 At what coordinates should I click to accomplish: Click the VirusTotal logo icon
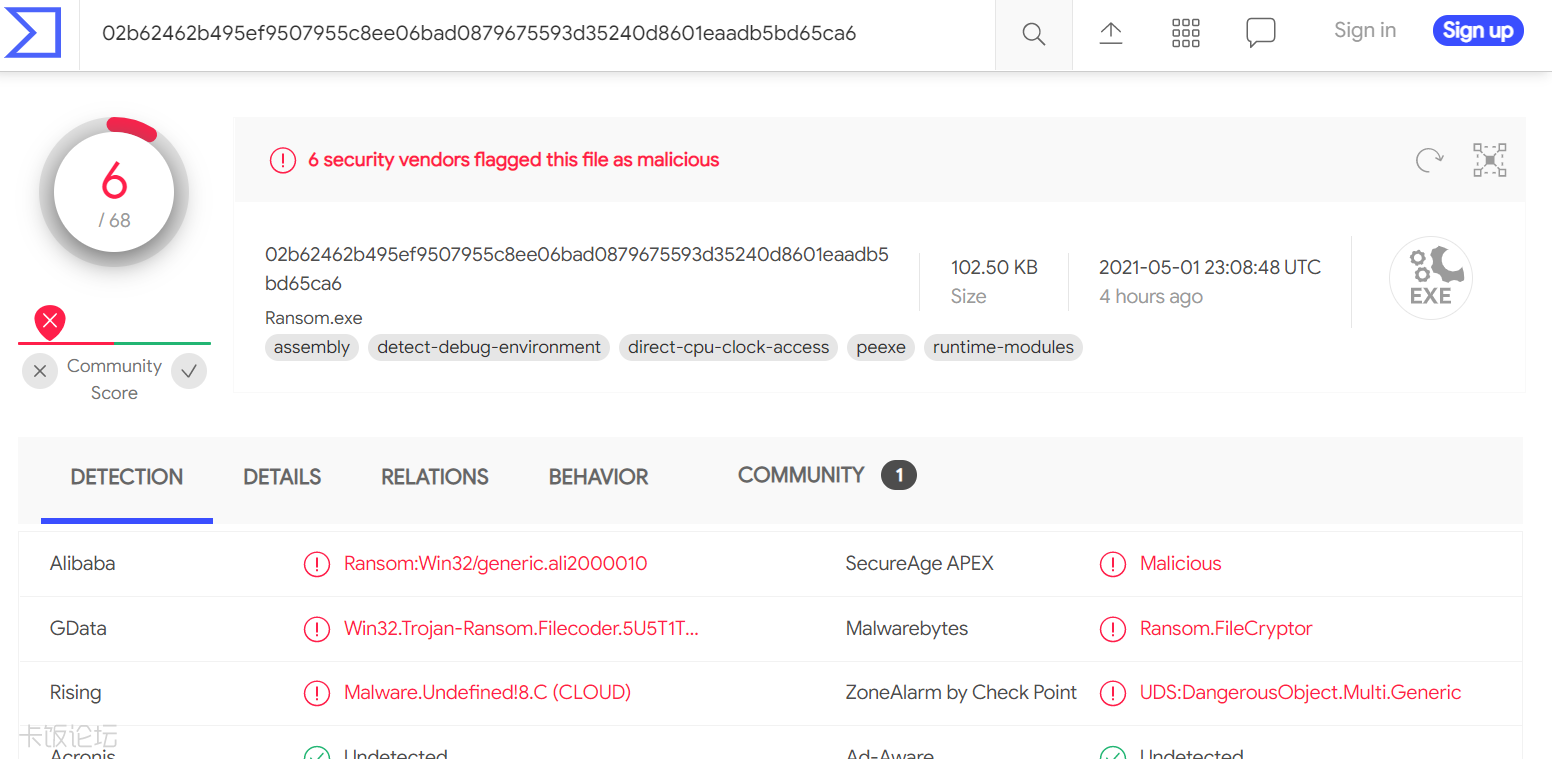tap(33, 33)
